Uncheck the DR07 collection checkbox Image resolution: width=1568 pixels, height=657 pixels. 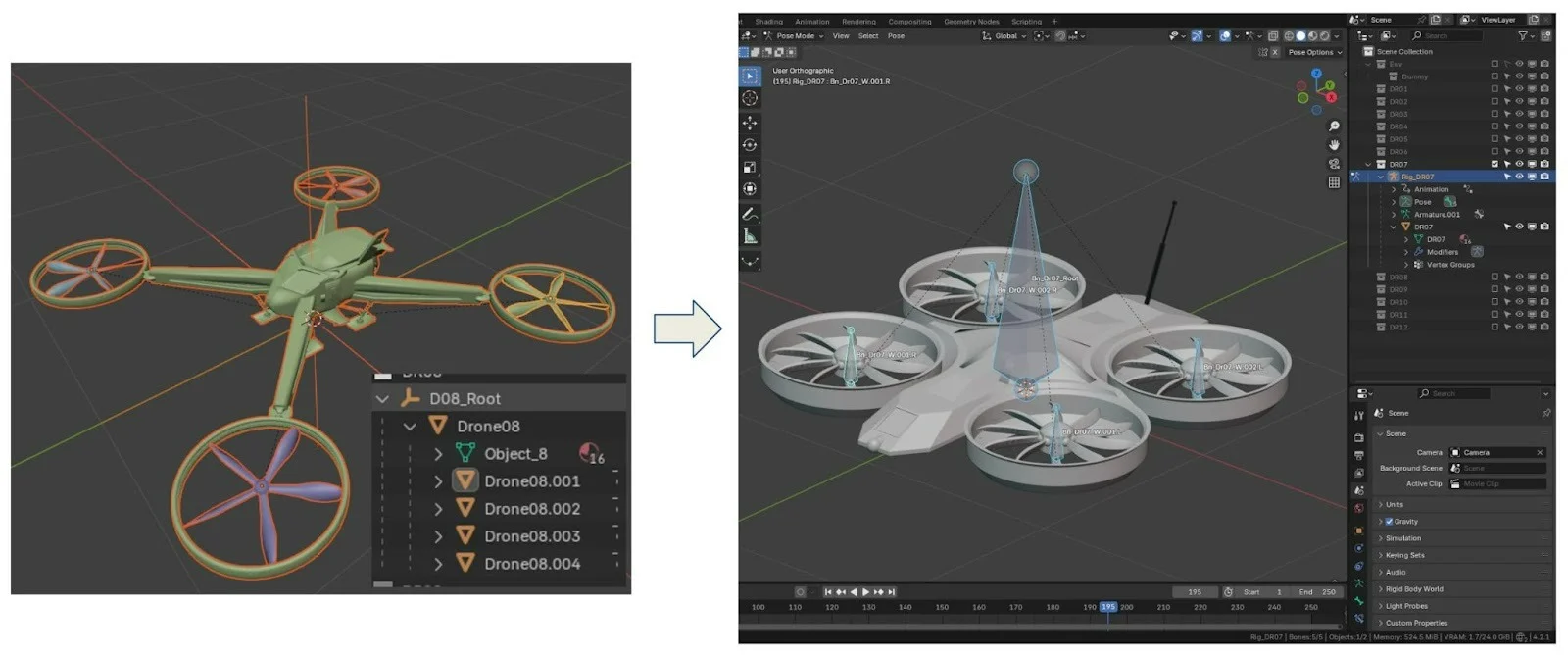pos(1494,164)
